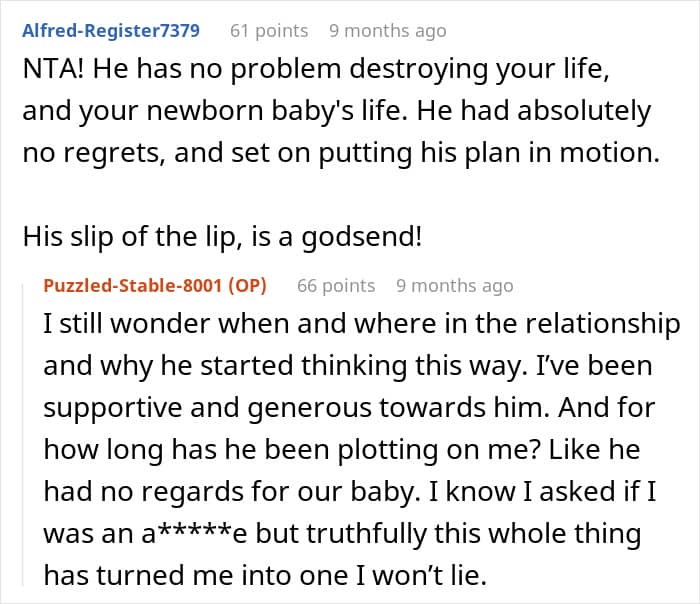The image size is (700, 604).
Task: Click the 61 points score
Action: pyautogui.click(x=269, y=31)
